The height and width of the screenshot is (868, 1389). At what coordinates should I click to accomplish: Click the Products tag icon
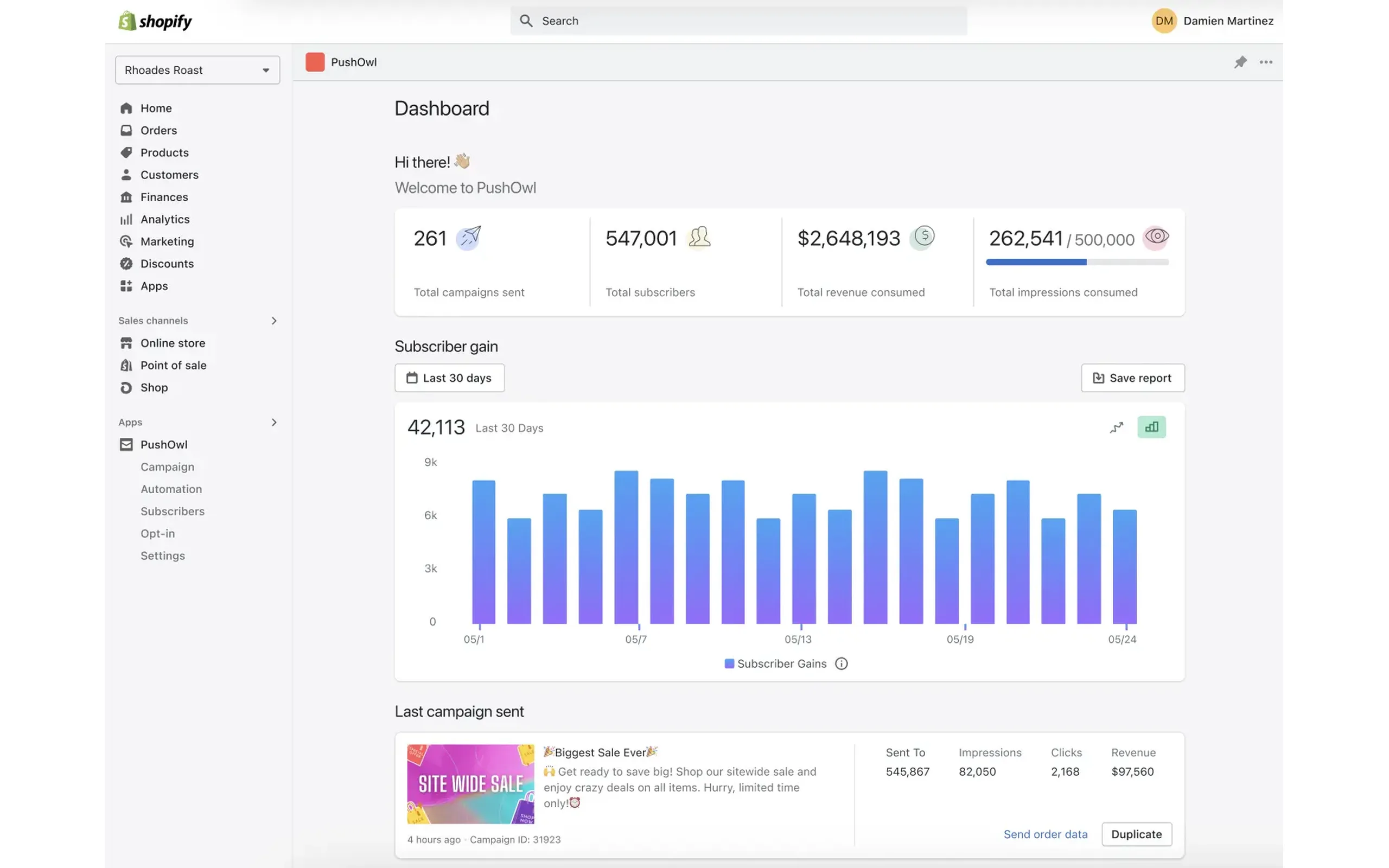(x=126, y=152)
